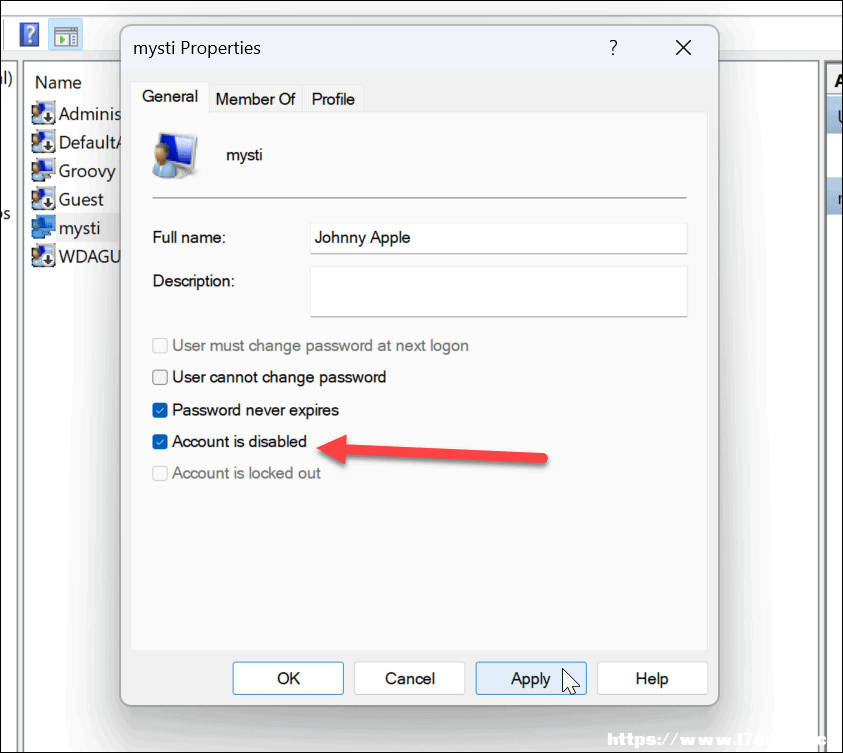Click the Cancel button
The height and width of the screenshot is (753, 843).
point(410,678)
